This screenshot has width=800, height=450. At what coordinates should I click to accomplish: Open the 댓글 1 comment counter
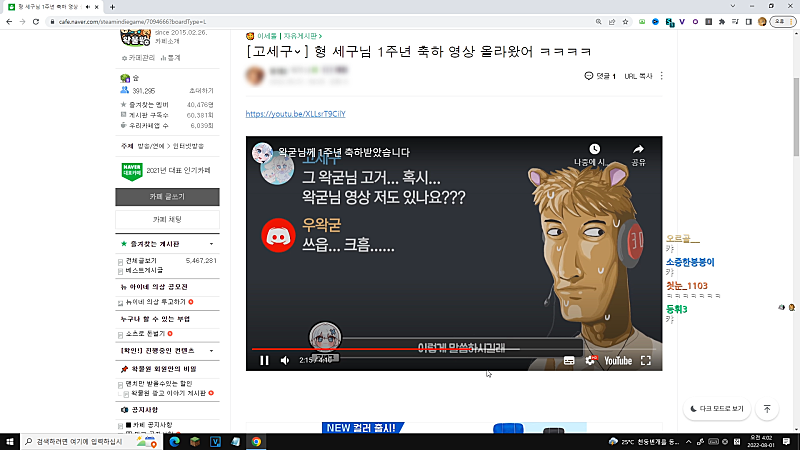tap(600, 76)
